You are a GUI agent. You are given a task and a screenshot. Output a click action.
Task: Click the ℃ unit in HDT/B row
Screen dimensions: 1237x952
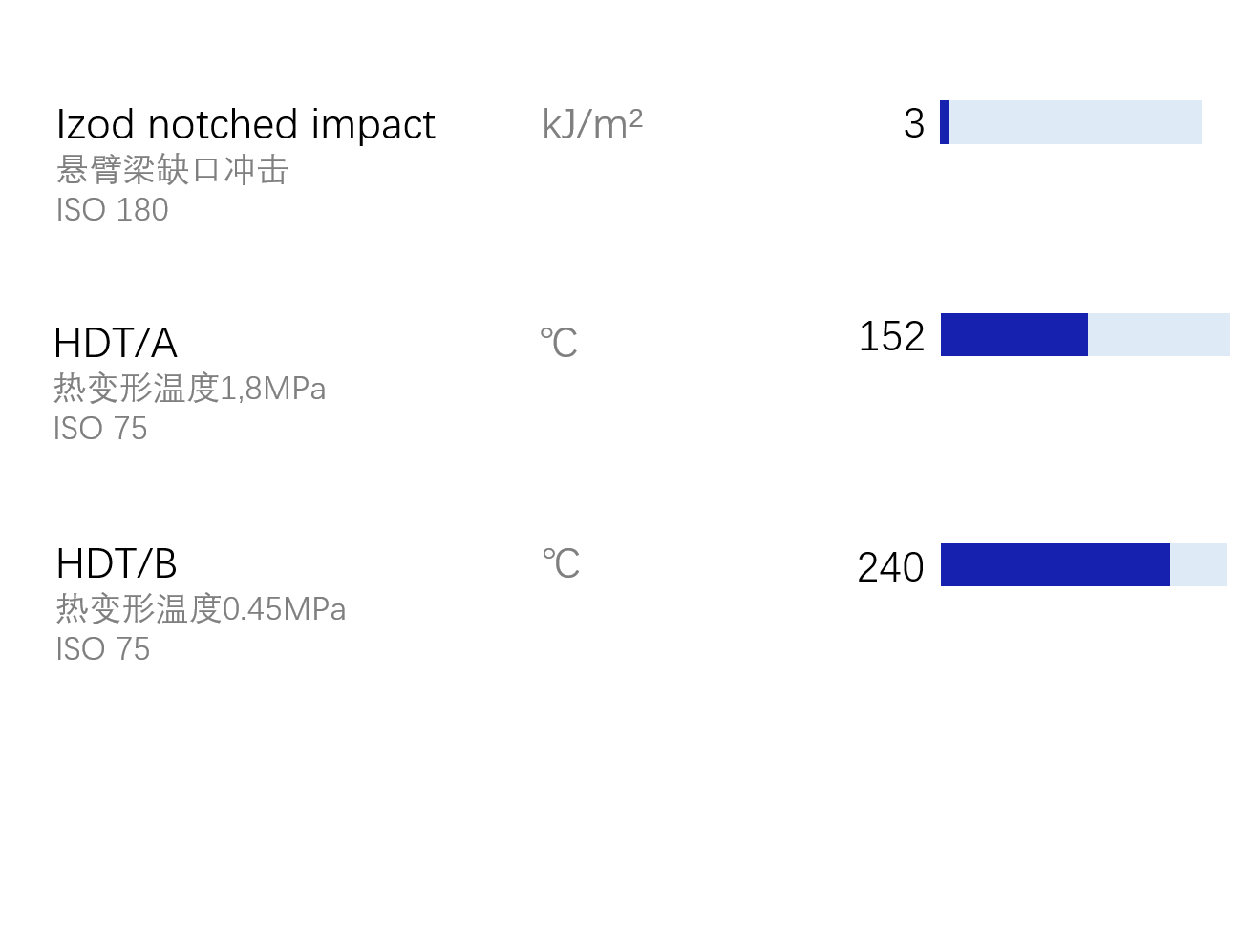click(x=561, y=564)
